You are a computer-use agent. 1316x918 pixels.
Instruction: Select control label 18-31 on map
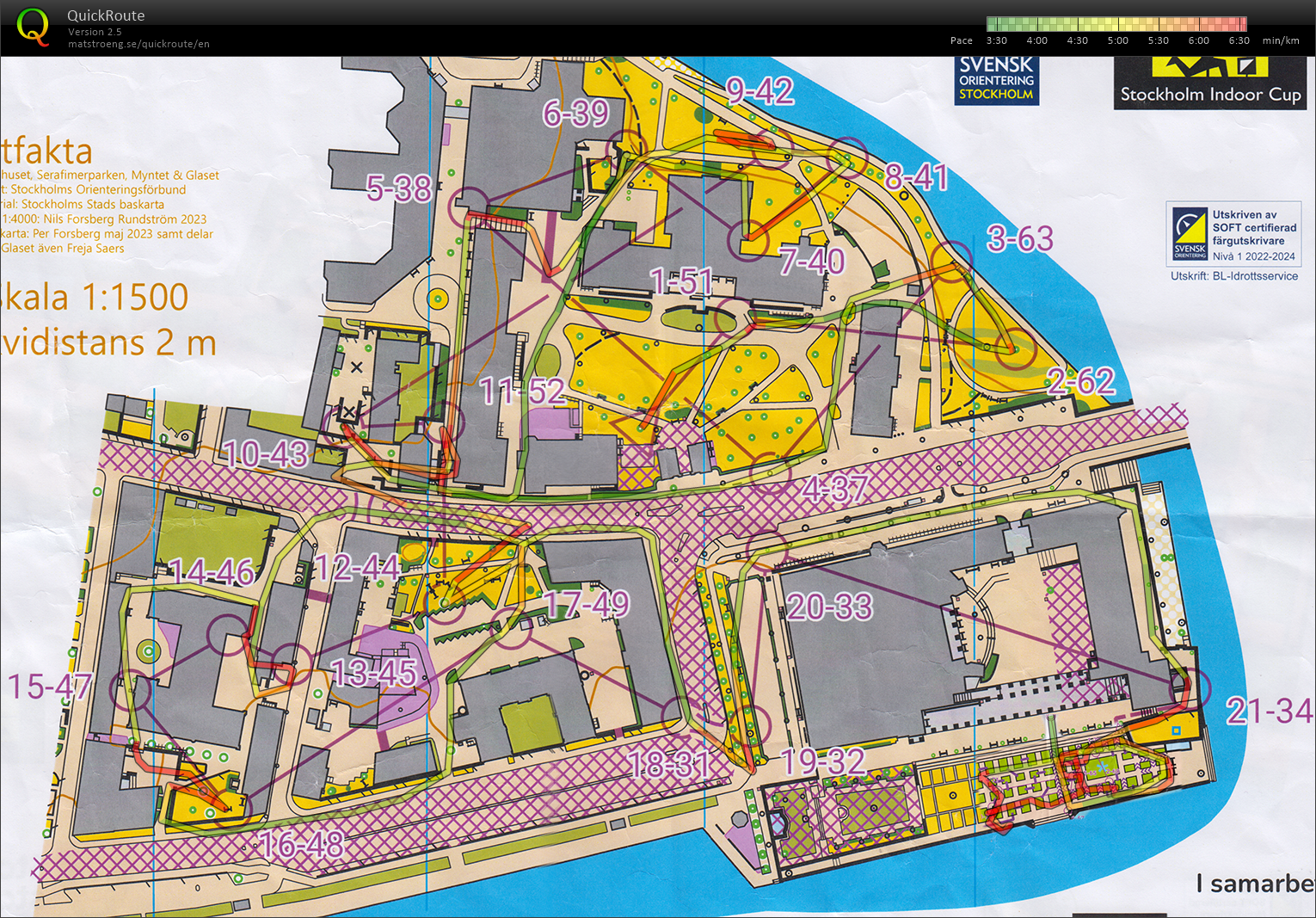coord(668,764)
